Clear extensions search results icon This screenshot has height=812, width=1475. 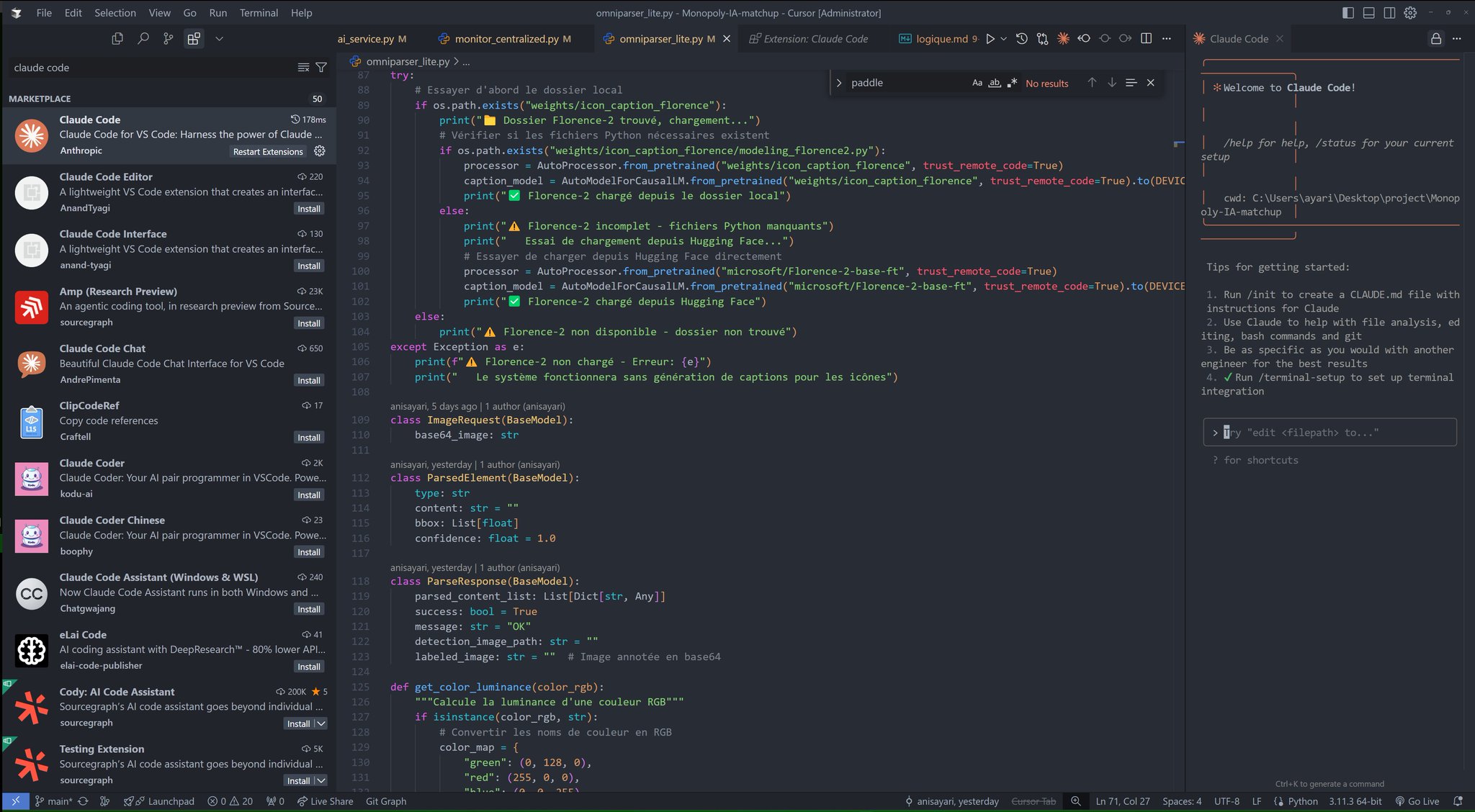[303, 68]
